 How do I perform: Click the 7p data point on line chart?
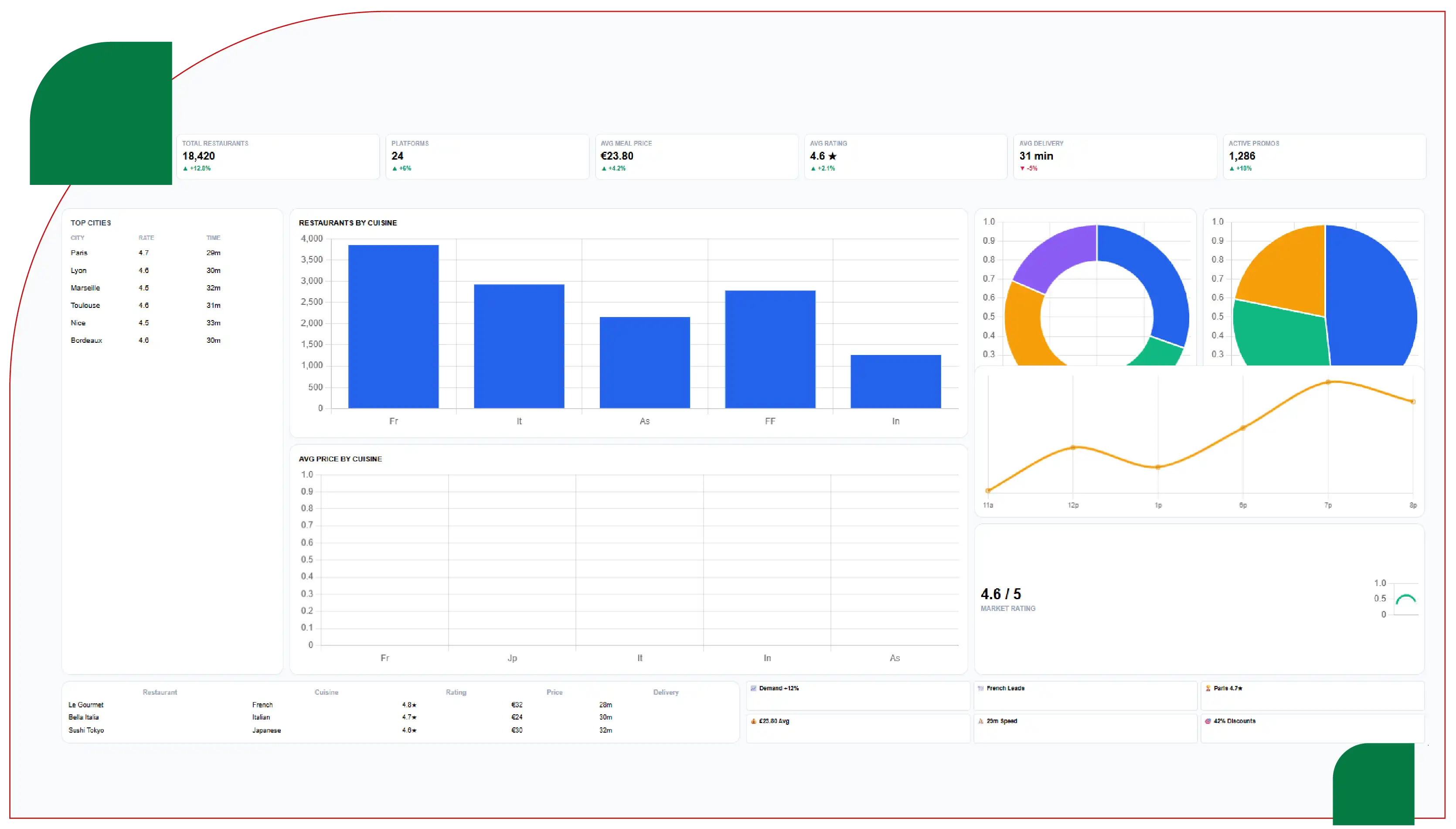click(x=1327, y=382)
